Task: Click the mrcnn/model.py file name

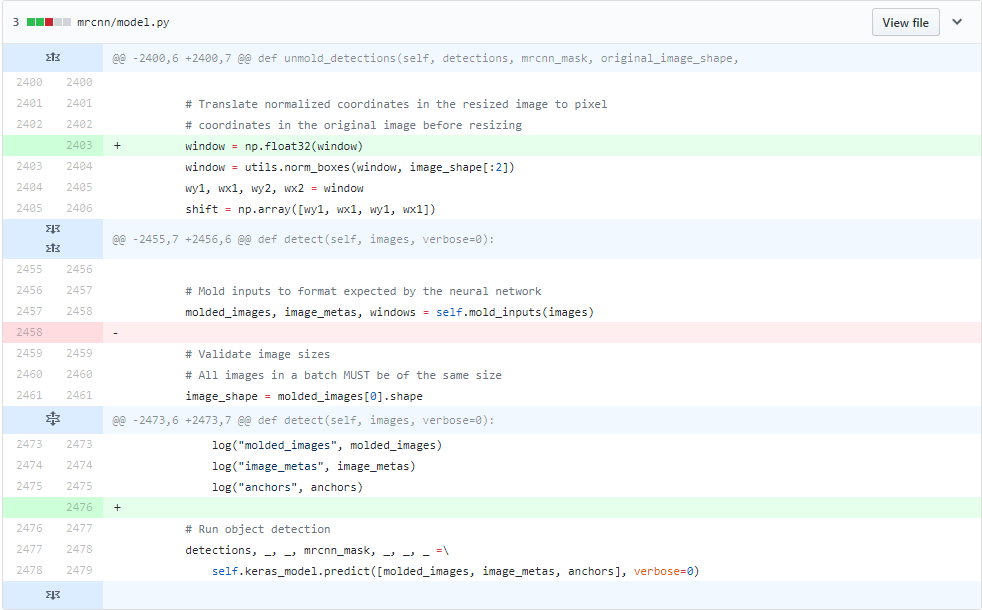Action: [123, 23]
